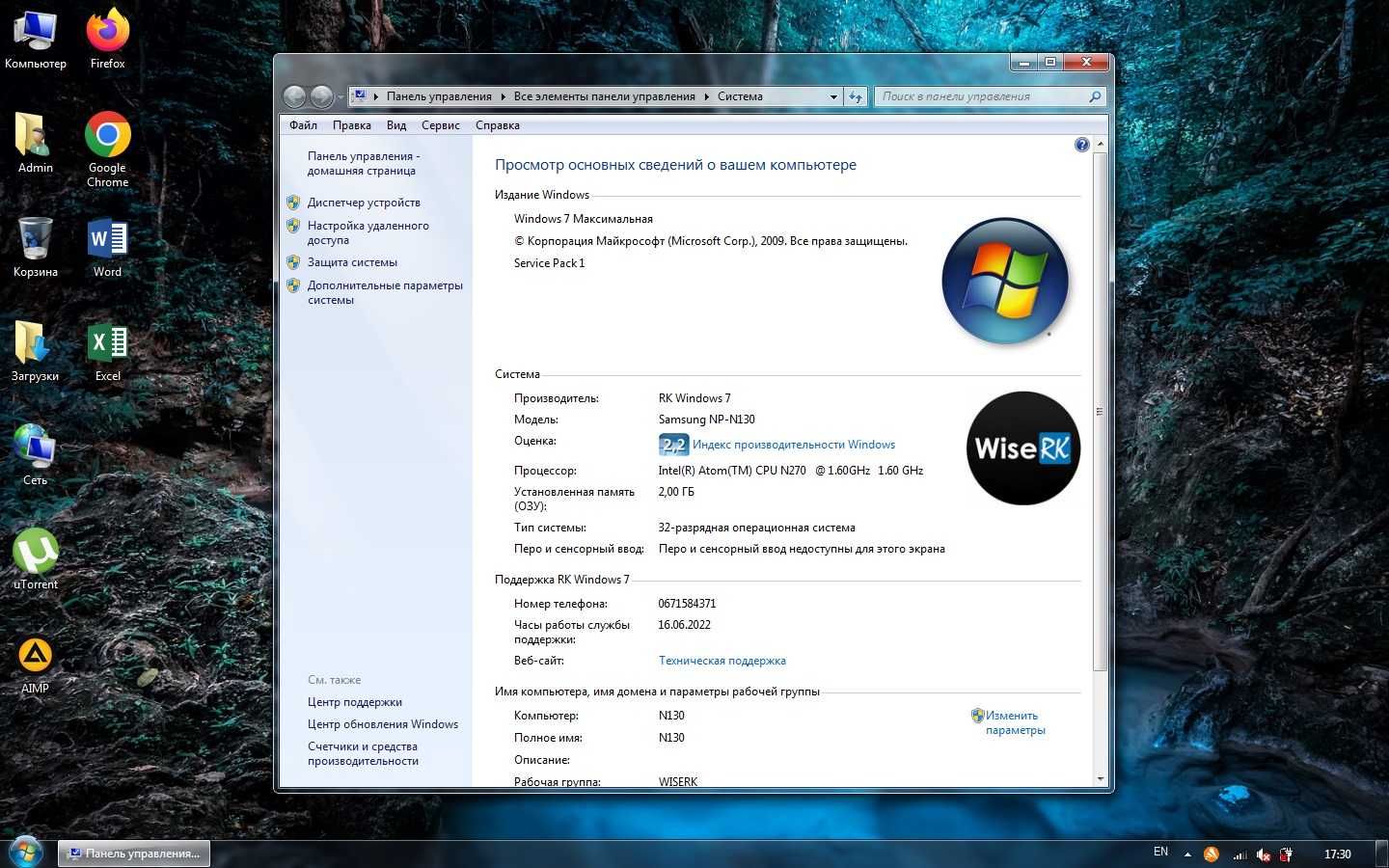Select the phone number 0671584371
The image size is (1389, 868).
687,604
